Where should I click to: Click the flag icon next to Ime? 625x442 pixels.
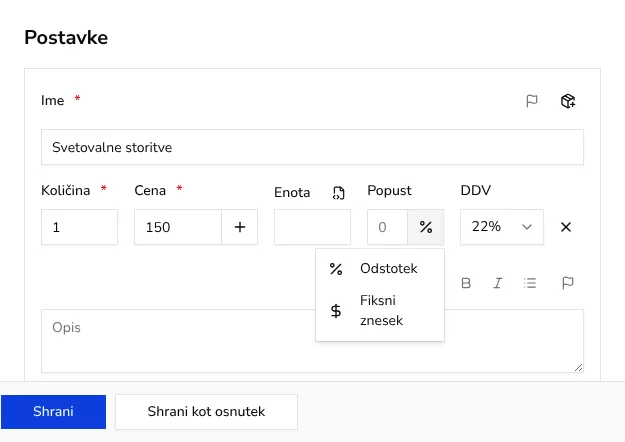coord(532,101)
